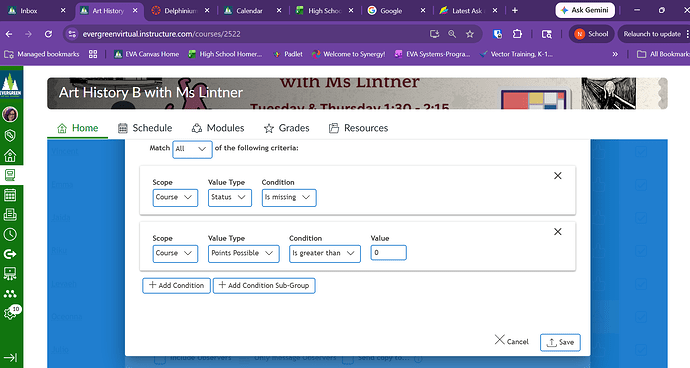Click the Commons arrow icon in sidebar

point(10,254)
